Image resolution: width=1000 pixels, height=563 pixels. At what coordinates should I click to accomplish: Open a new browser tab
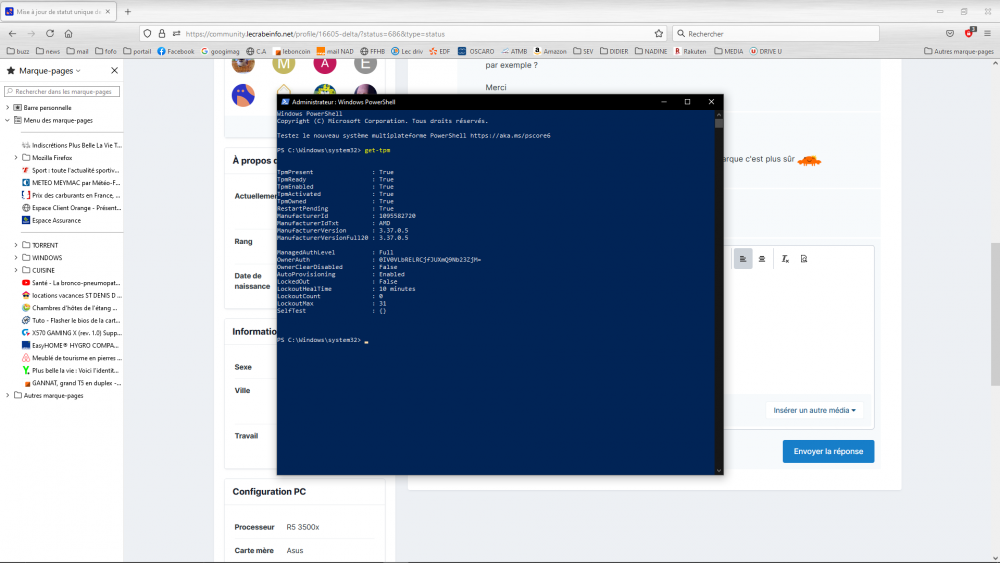pyautogui.click(x=128, y=11)
